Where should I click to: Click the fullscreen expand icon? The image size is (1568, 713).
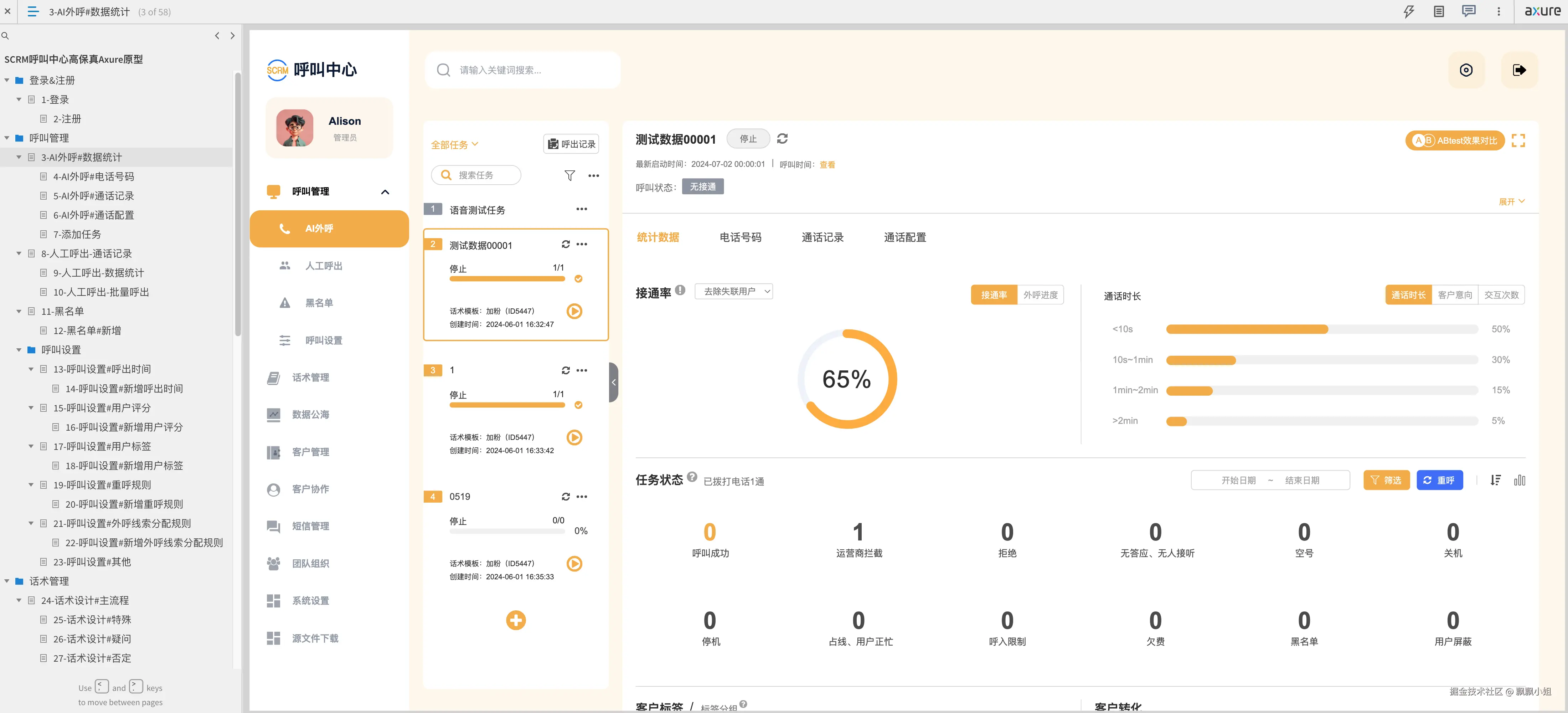tap(1518, 141)
